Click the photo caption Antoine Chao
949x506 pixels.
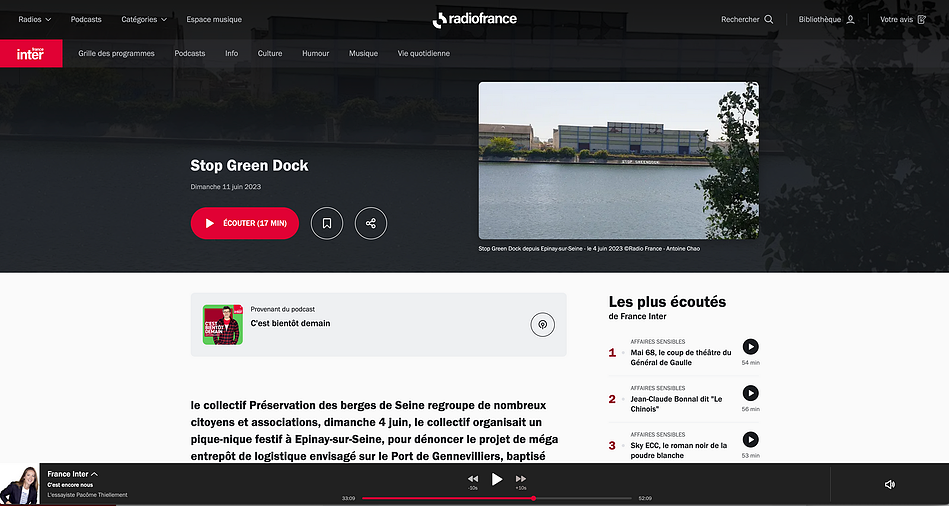tap(589, 248)
